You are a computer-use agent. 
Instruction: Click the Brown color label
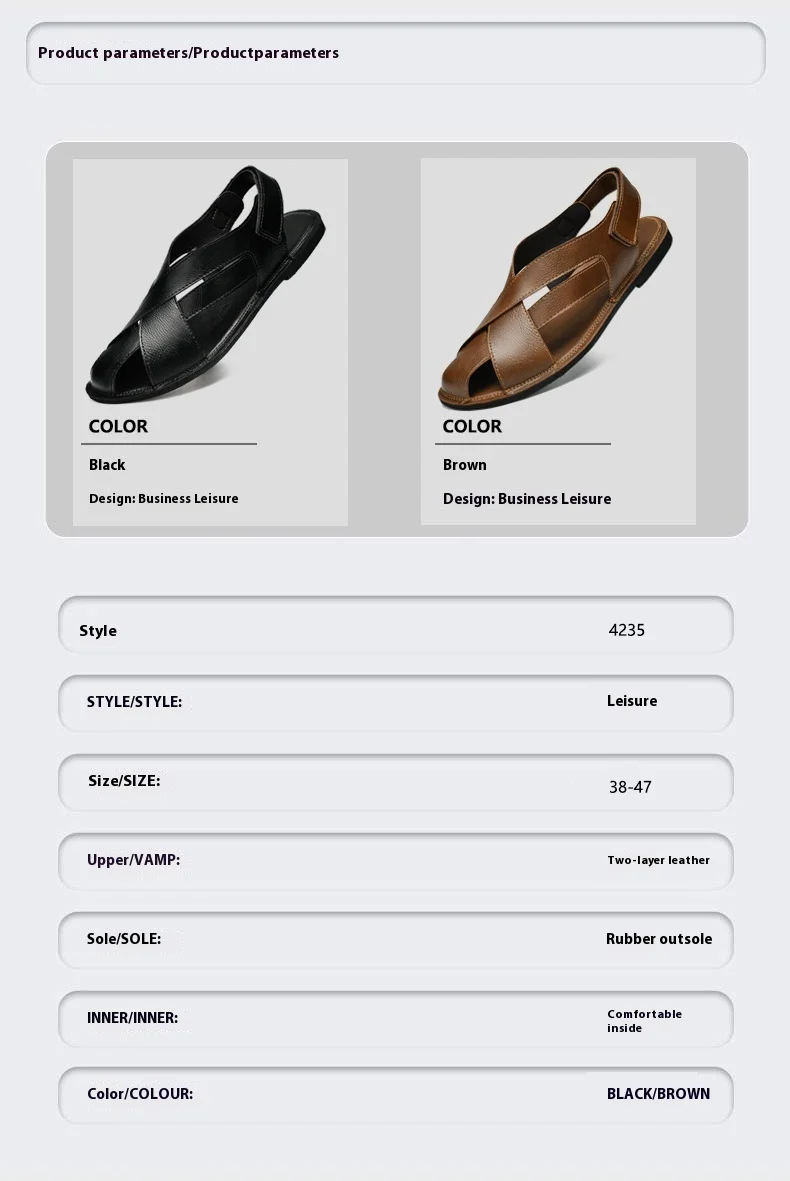(465, 465)
